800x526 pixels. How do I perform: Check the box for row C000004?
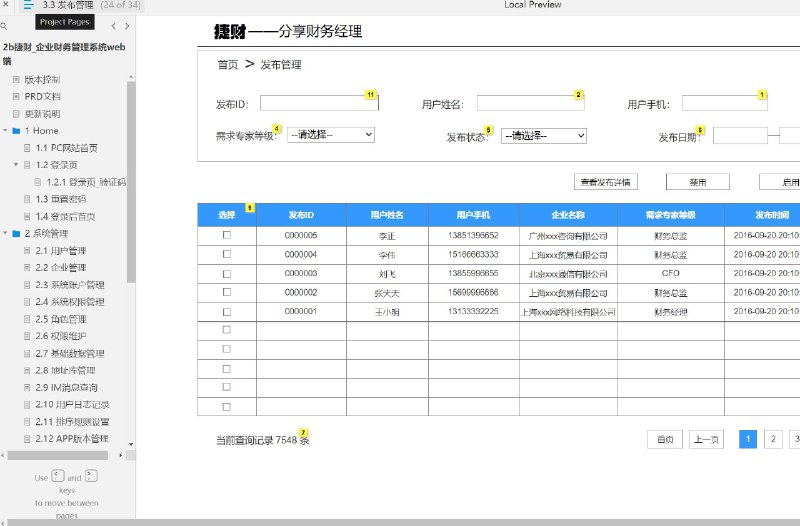(x=227, y=254)
